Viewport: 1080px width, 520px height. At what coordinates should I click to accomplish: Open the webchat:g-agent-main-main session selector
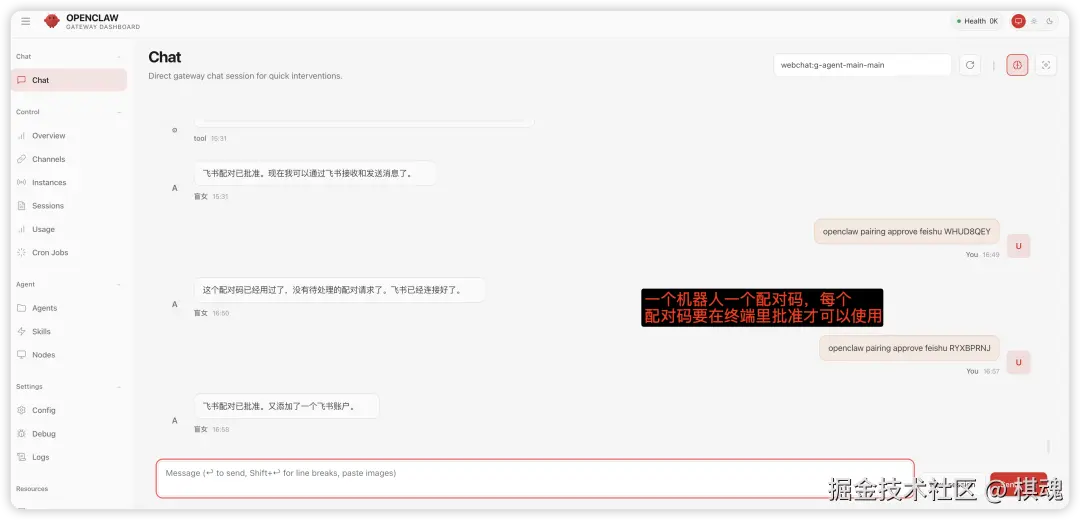tap(862, 65)
